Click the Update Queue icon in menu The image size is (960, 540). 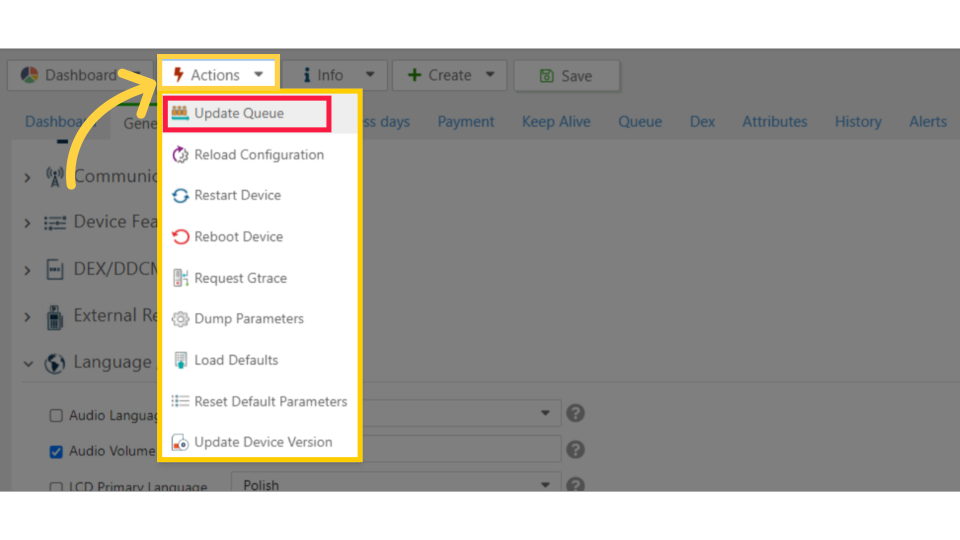click(180, 113)
